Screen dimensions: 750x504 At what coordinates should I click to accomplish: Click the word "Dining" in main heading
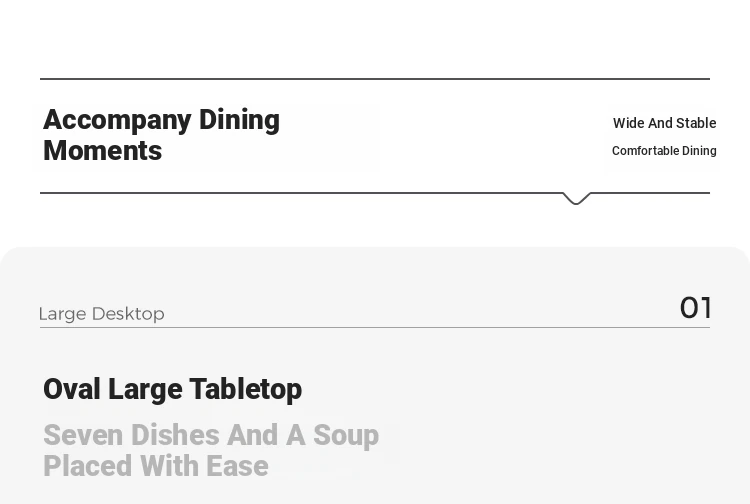click(240, 121)
